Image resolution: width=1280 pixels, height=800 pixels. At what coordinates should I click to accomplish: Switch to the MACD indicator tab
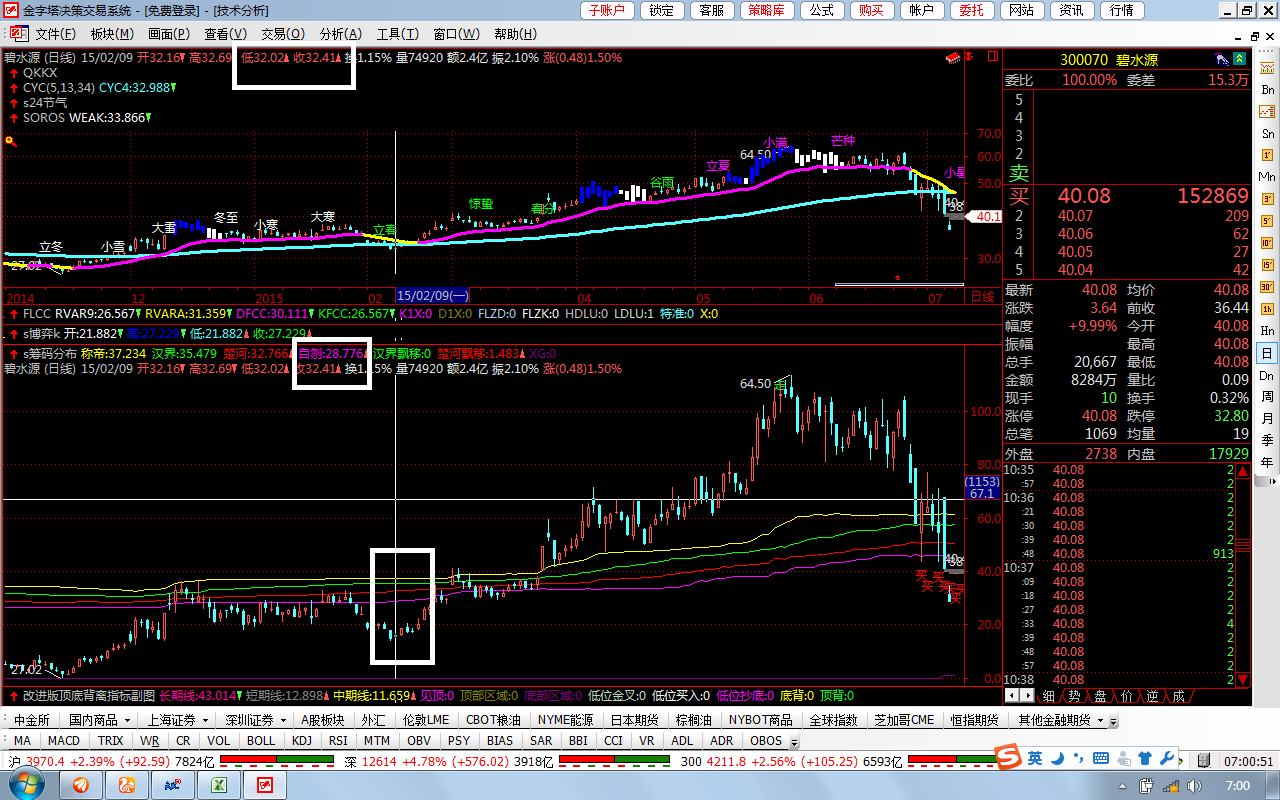click(x=63, y=741)
